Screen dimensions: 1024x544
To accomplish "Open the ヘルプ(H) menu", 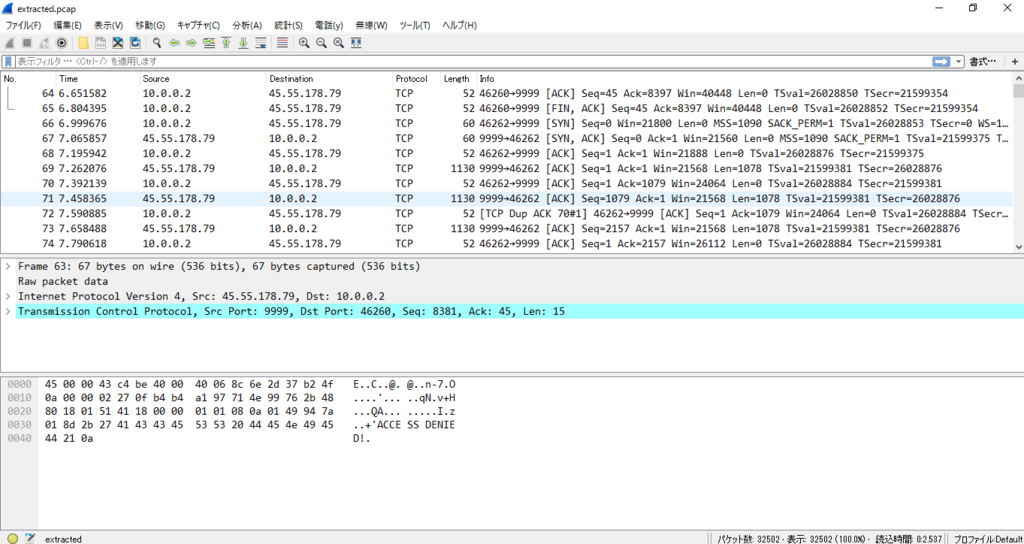I will point(460,25).
